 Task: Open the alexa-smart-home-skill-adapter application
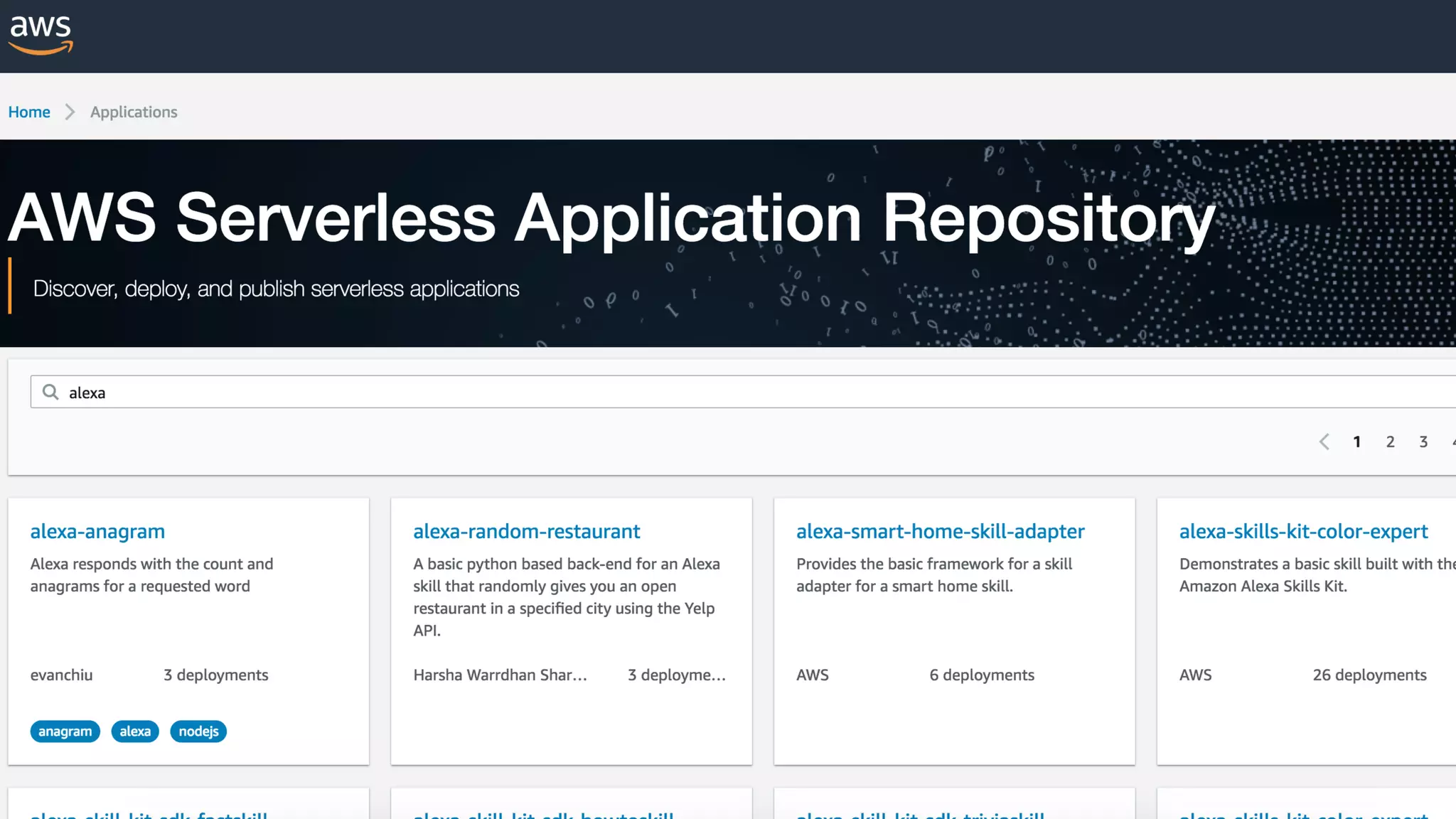(x=940, y=531)
